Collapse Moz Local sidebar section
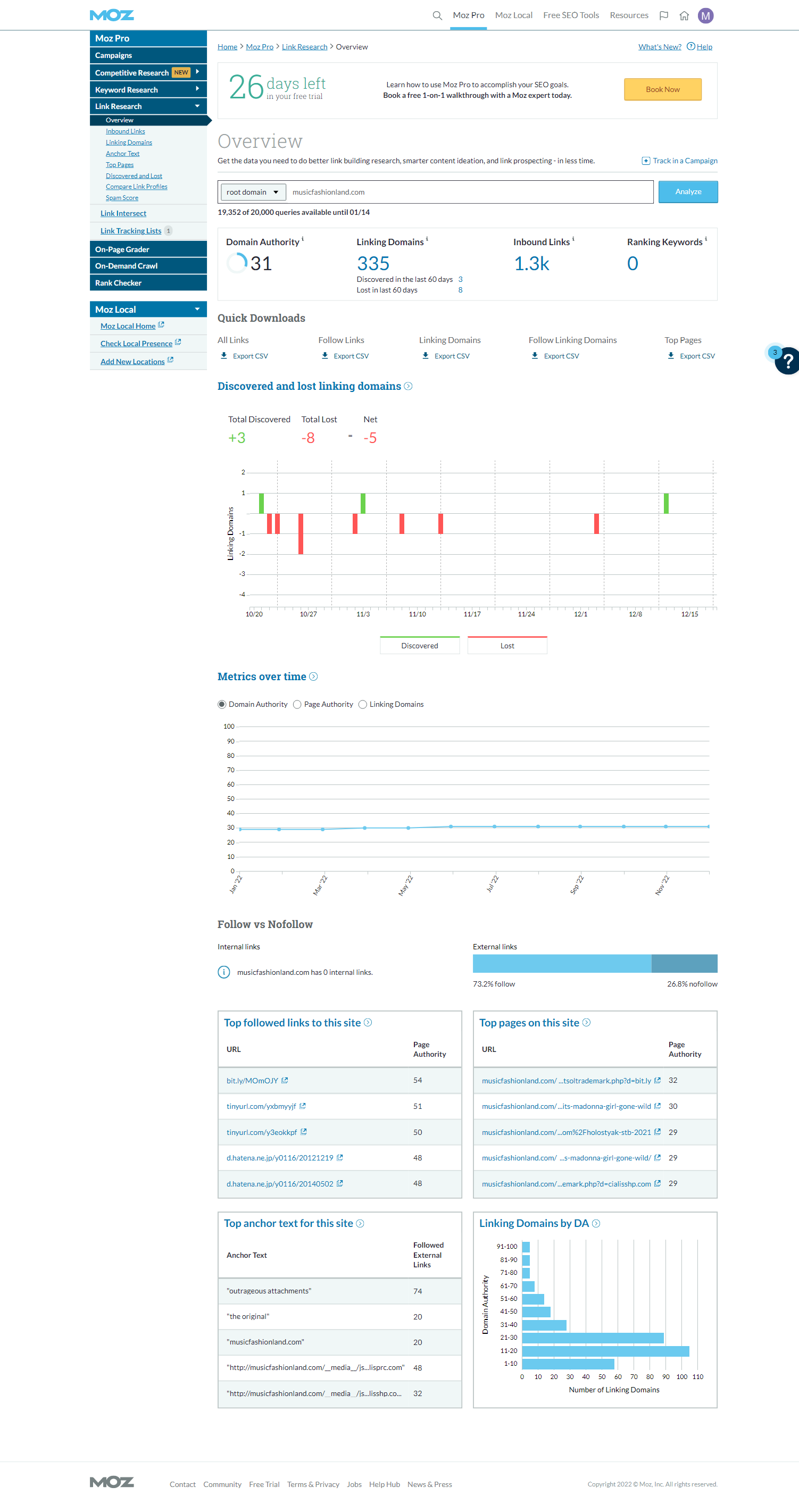The height and width of the screenshot is (1512, 799). (x=197, y=309)
